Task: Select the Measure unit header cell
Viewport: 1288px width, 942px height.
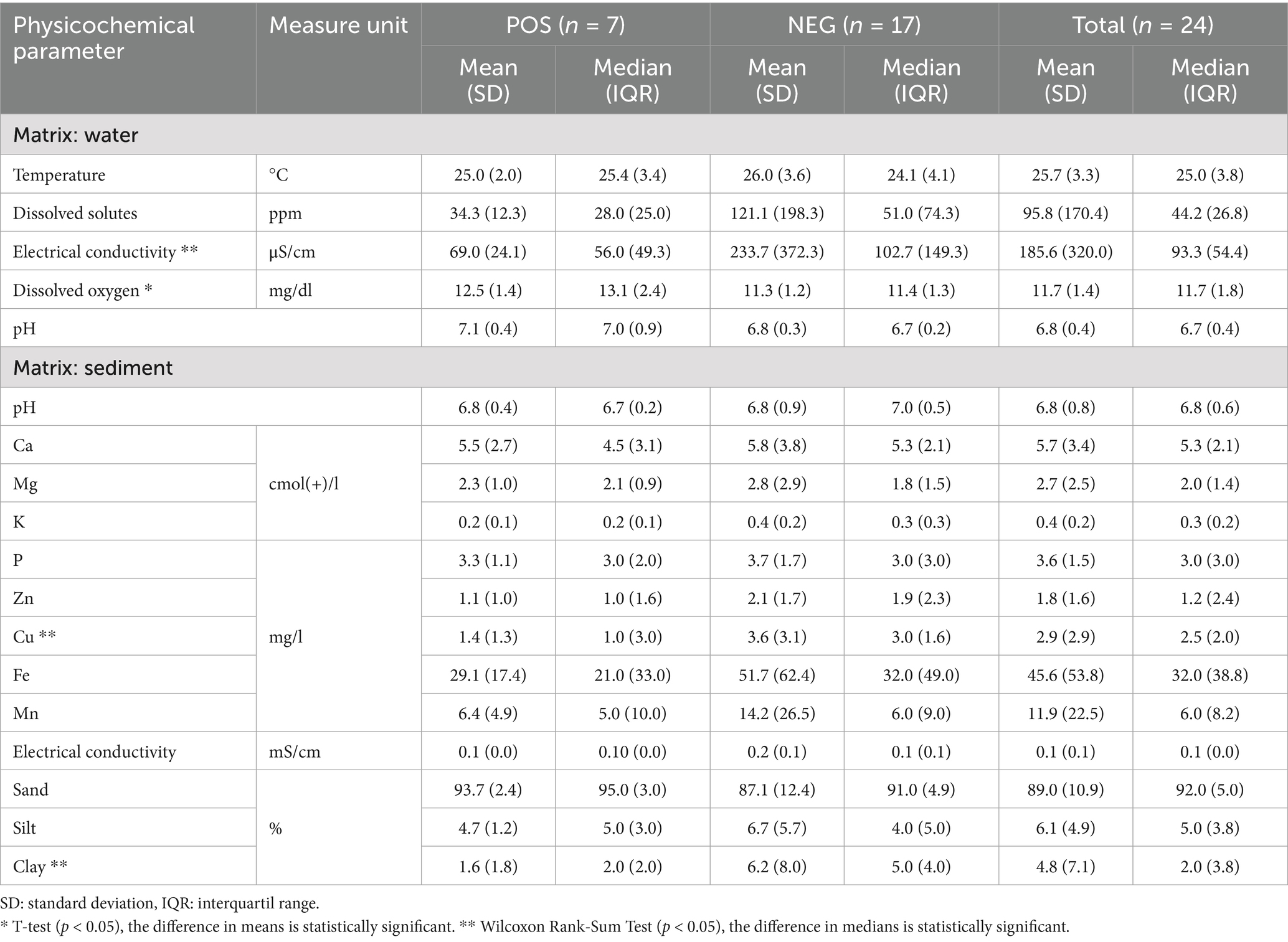Action: tap(338, 26)
